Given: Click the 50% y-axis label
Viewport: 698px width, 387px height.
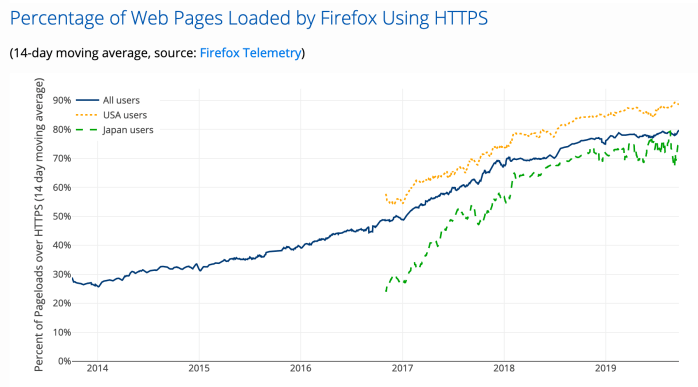Looking at the screenshot, I should pos(62,216).
